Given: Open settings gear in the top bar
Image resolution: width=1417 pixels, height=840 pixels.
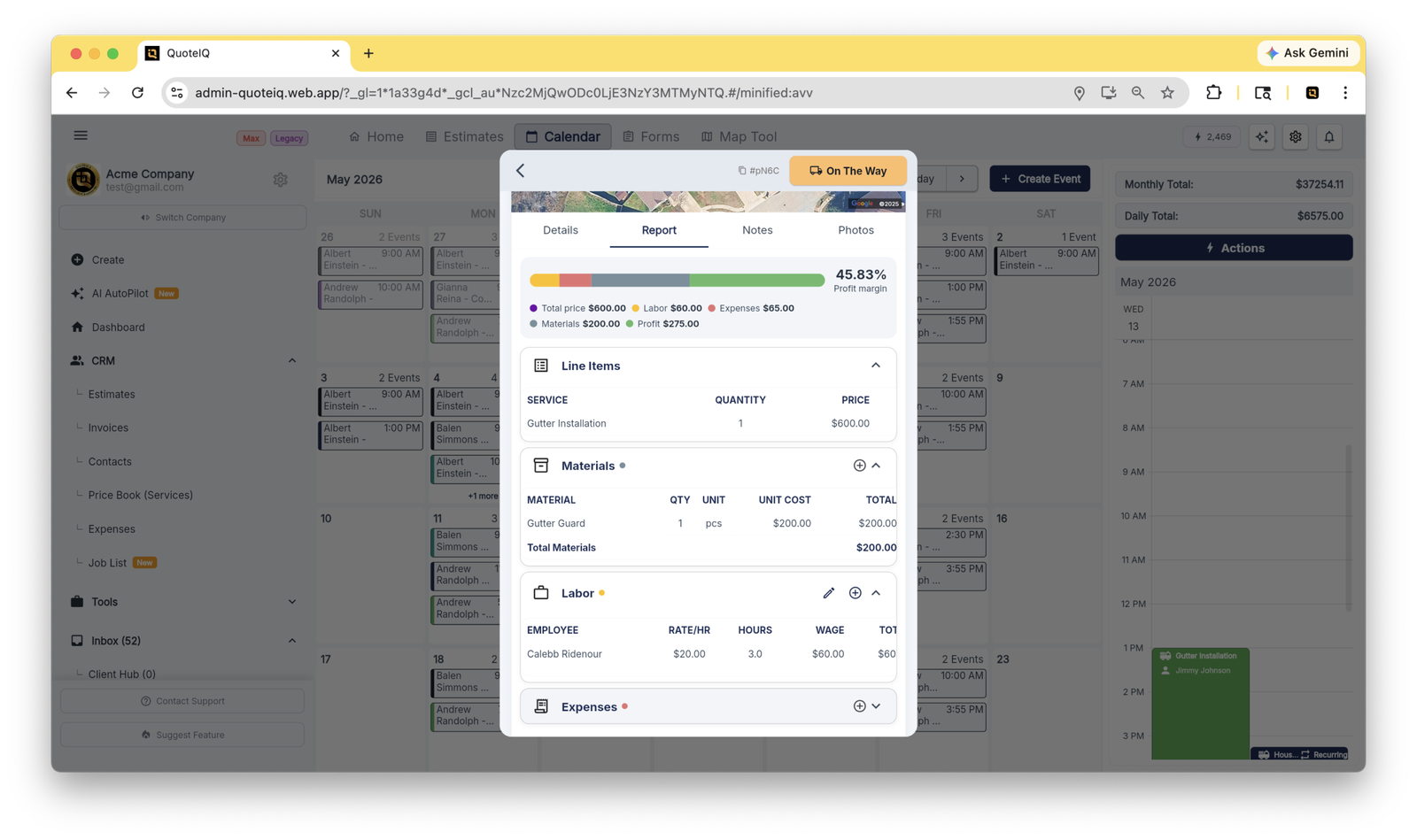Looking at the screenshot, I should [1296, 137].
